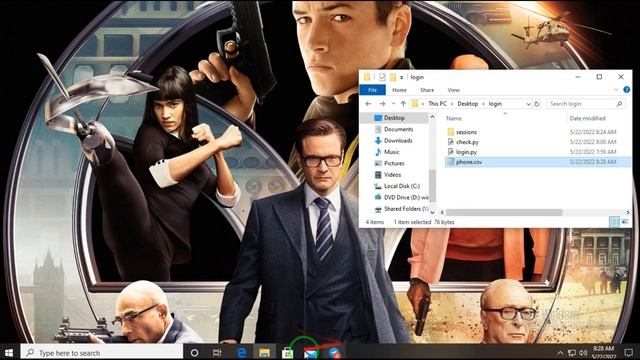The image size is (640, 360).
Task: Switch to Details view in status bar
Action: click(x=614, y=222)
